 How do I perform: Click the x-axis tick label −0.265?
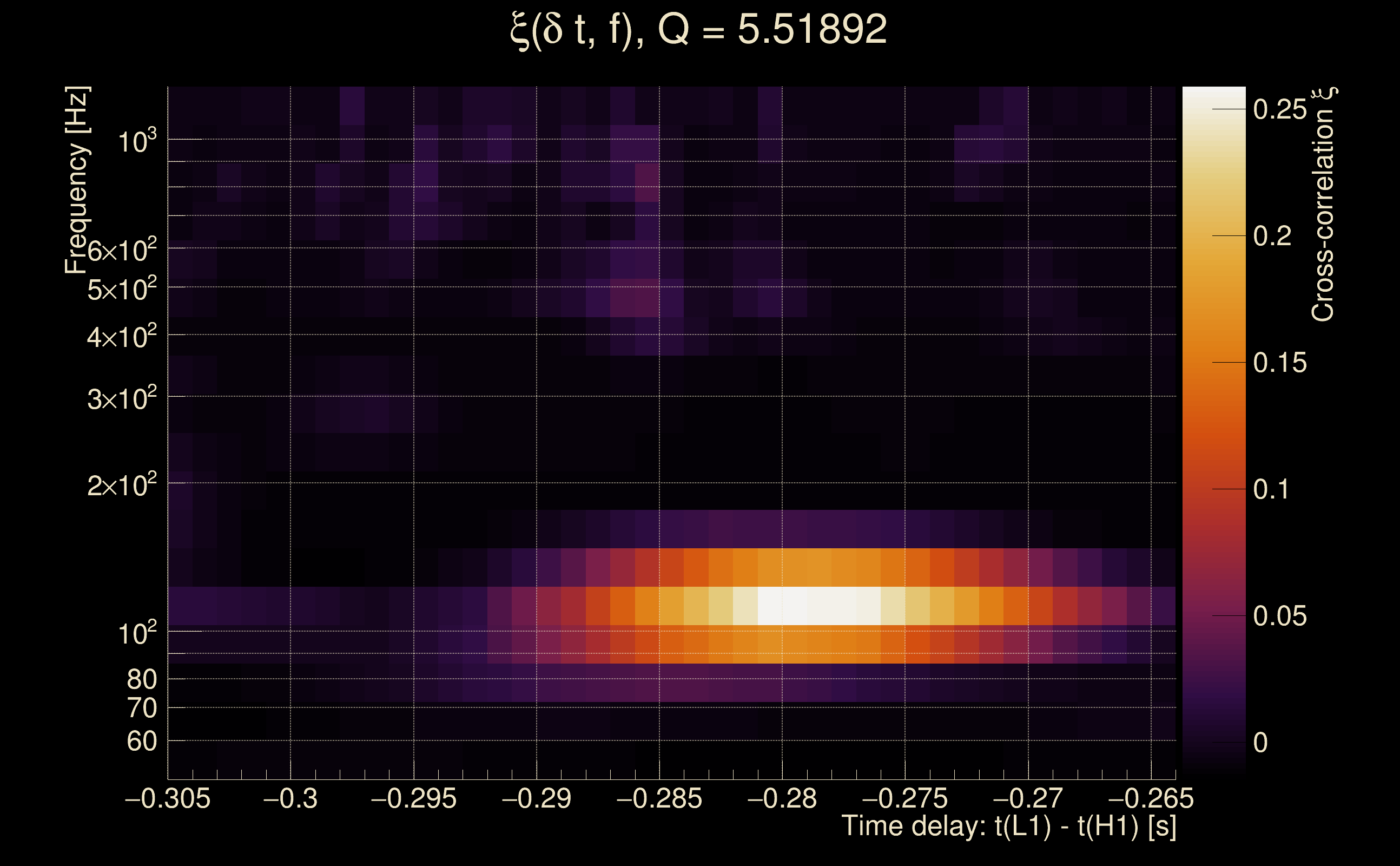coord(1151,798)
